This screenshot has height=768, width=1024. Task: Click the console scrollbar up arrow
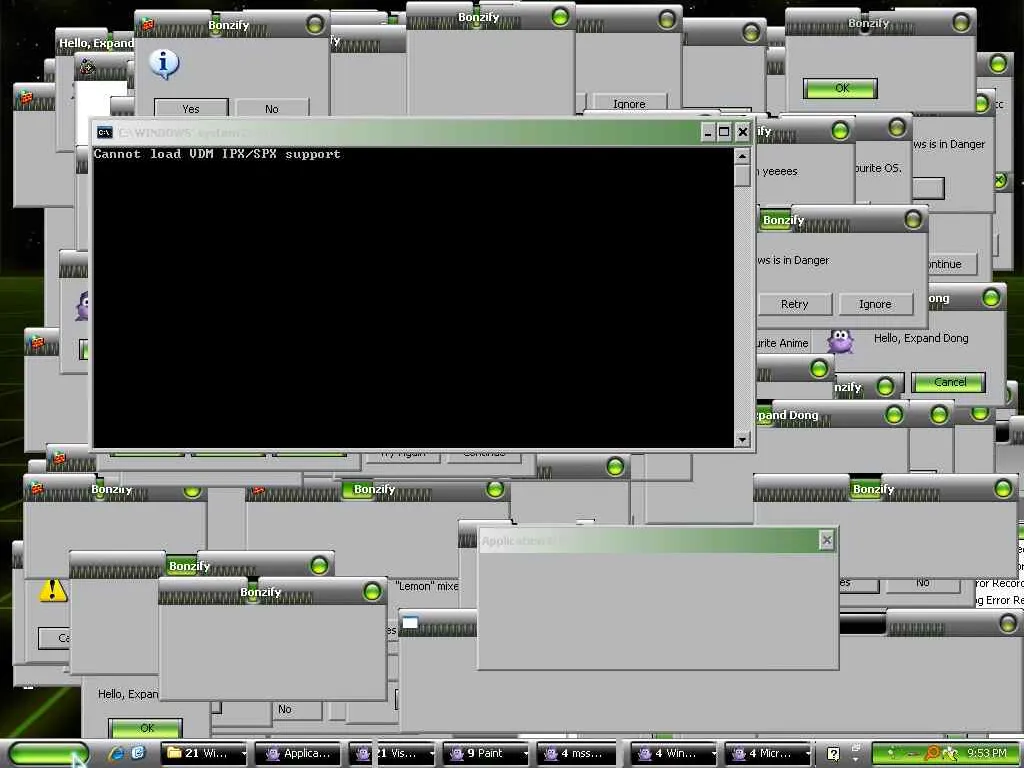[742, 156]
